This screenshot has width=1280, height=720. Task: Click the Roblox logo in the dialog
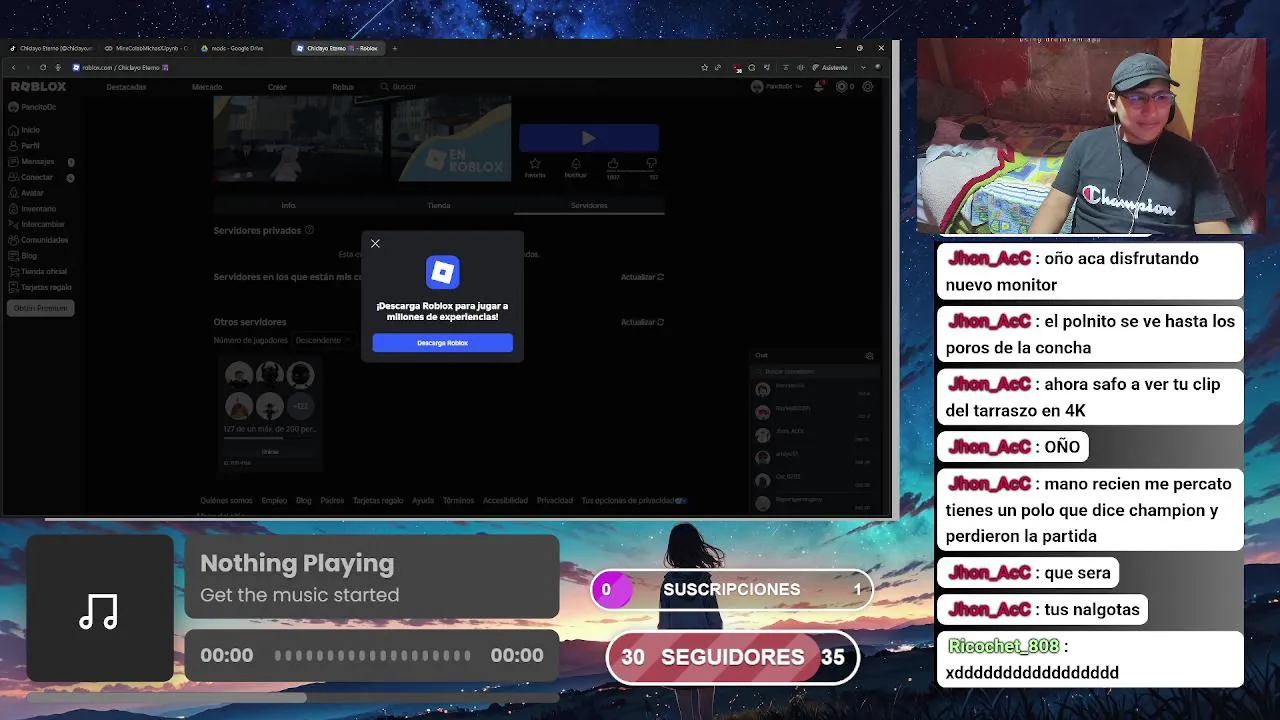(442, 272)
